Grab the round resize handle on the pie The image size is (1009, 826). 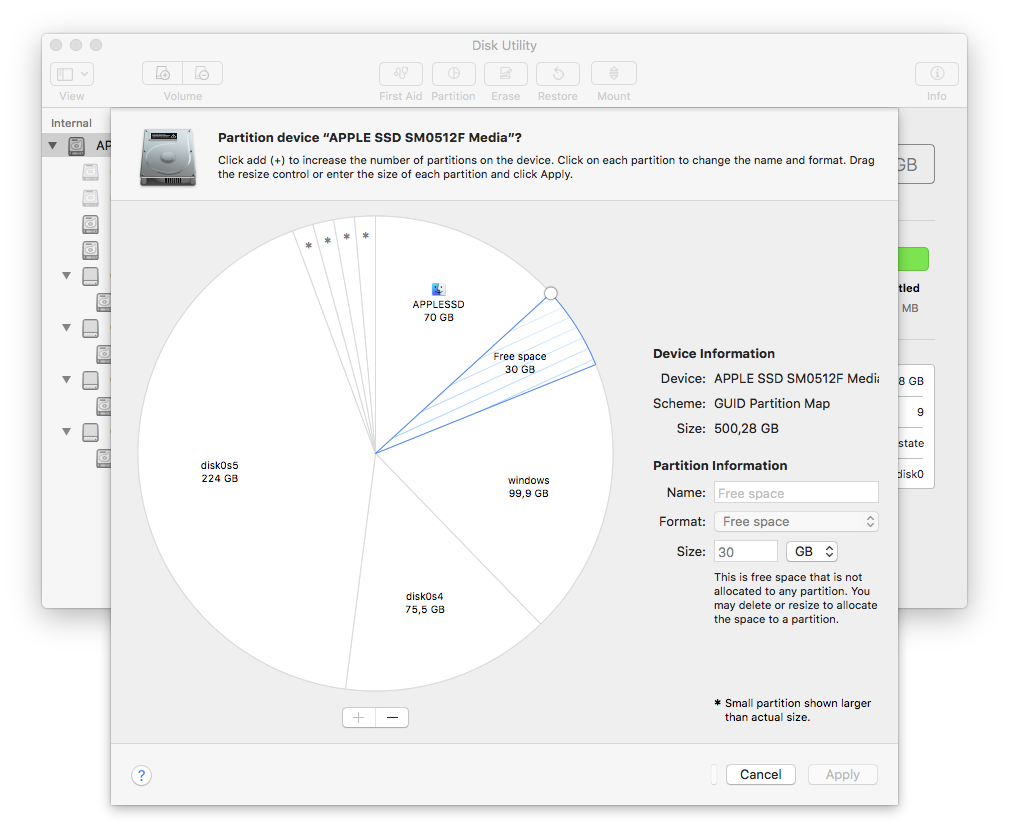point(551,293)
